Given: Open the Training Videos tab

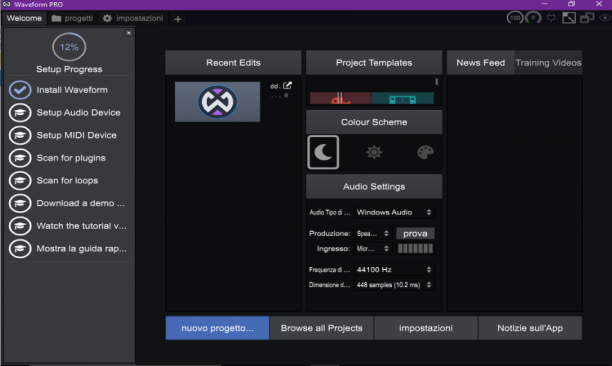Looking at the screenshot, I should pyautogui.click(x=548, y=63).
